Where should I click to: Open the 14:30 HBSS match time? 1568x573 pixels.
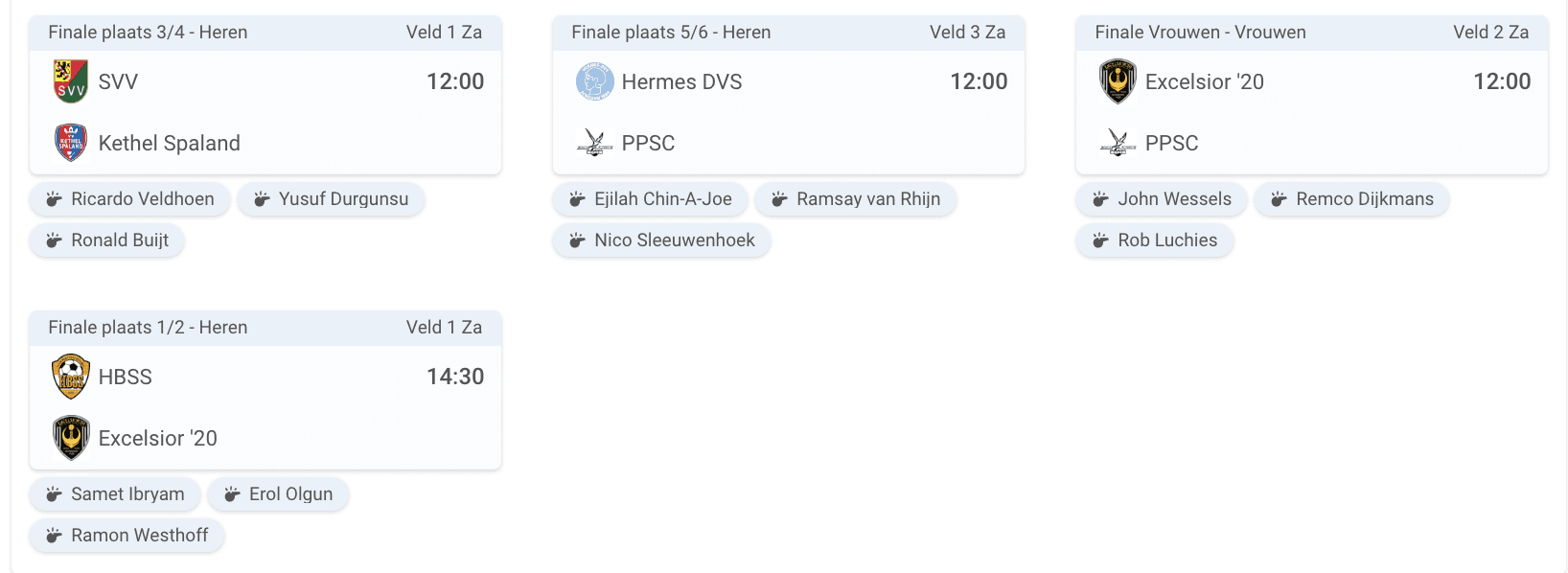[x=455, y=377]
